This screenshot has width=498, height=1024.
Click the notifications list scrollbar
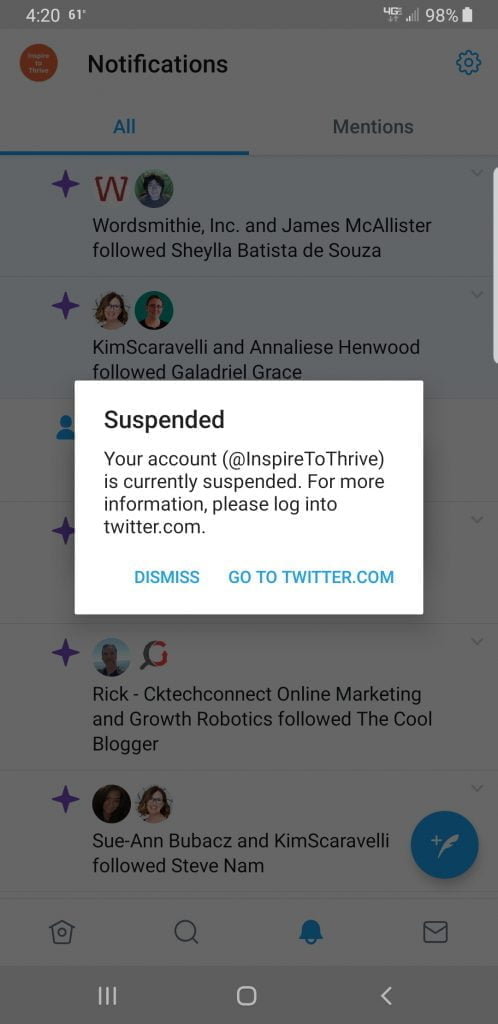495,264
